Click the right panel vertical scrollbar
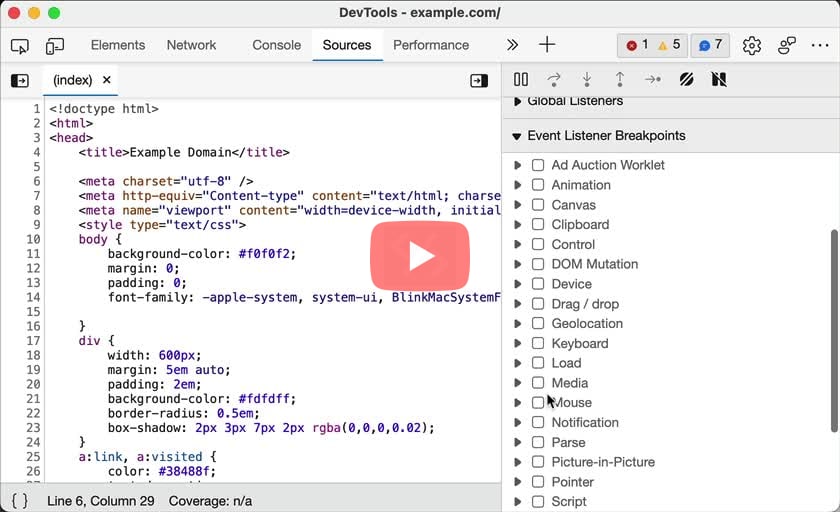This screenshot has width=840, height=512. [x=834, y=330]
